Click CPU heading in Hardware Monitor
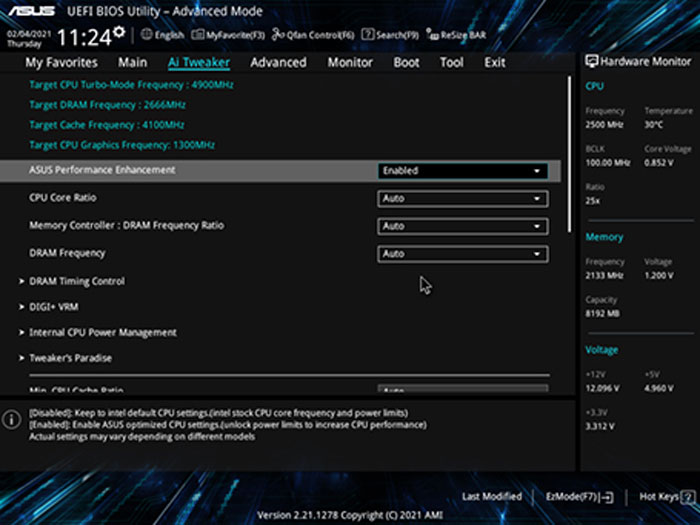This screenshot has height=525, width=700. (x=594, y=86)
